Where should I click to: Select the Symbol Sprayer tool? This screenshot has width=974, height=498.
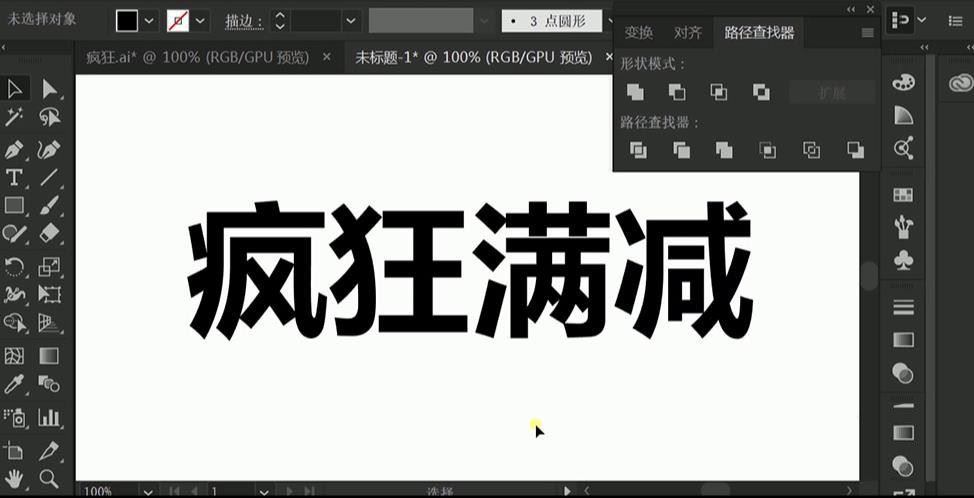(14, 417)
